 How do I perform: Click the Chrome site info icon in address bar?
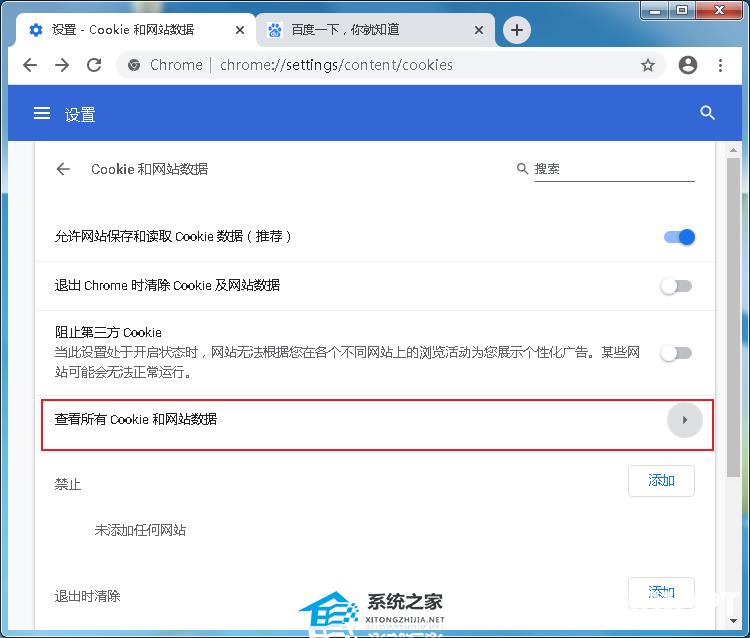[134, 65]
